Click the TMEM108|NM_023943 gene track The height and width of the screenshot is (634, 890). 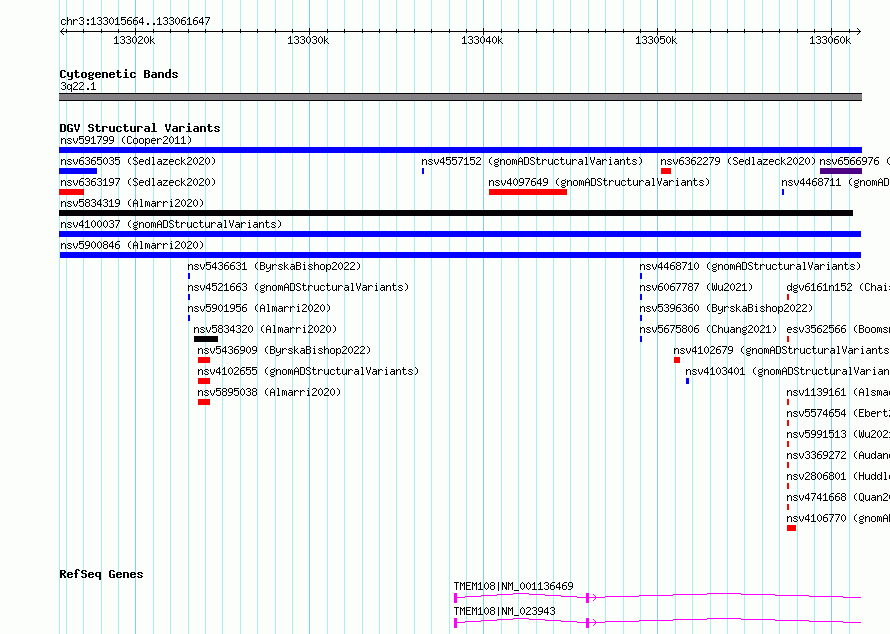coord(657,623)
